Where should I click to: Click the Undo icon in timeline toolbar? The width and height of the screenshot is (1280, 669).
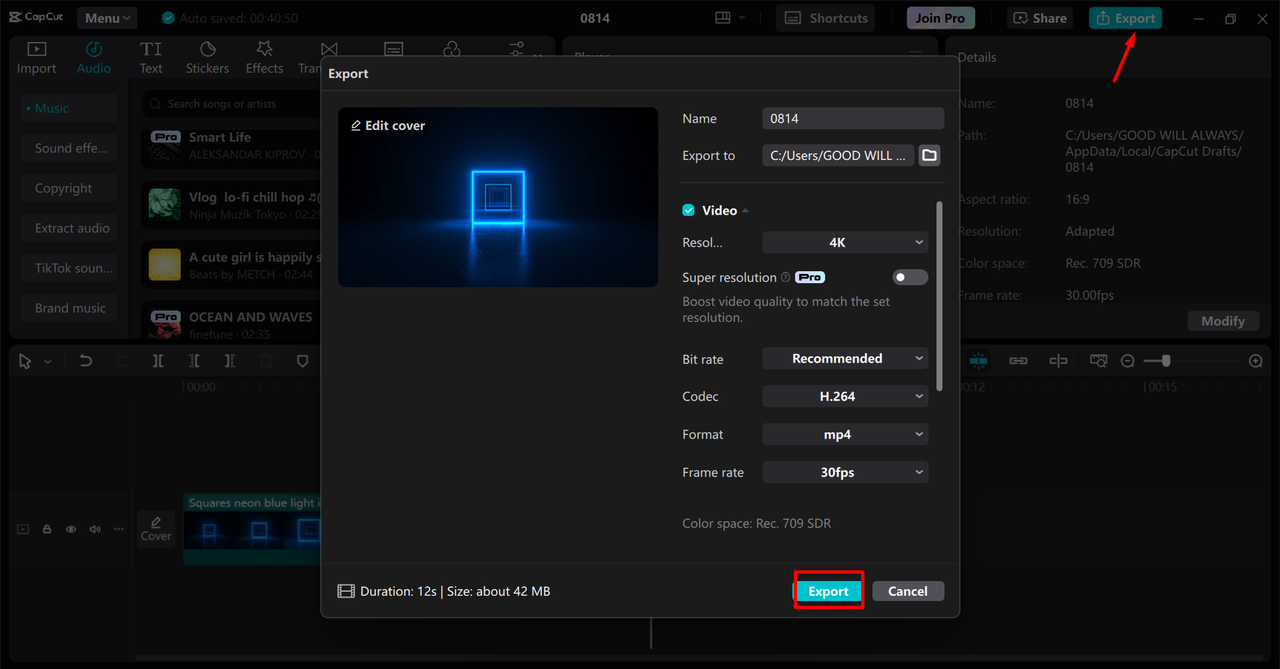pyautogui.click(x=86, y=361)
